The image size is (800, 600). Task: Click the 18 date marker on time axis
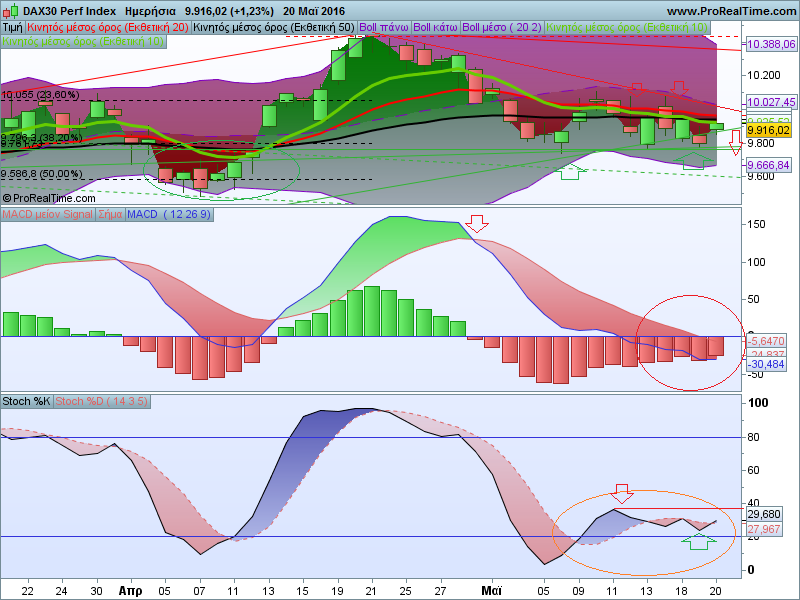click(x=681, y=591)
